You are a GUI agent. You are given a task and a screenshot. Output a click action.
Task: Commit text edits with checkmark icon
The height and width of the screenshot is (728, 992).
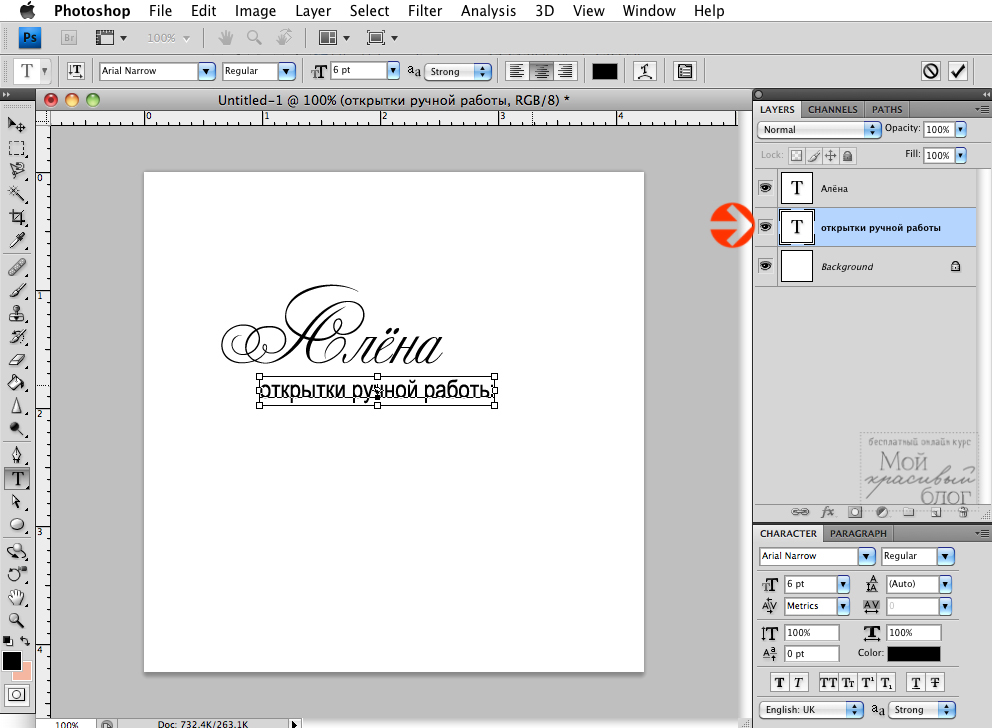pos(958,71)
